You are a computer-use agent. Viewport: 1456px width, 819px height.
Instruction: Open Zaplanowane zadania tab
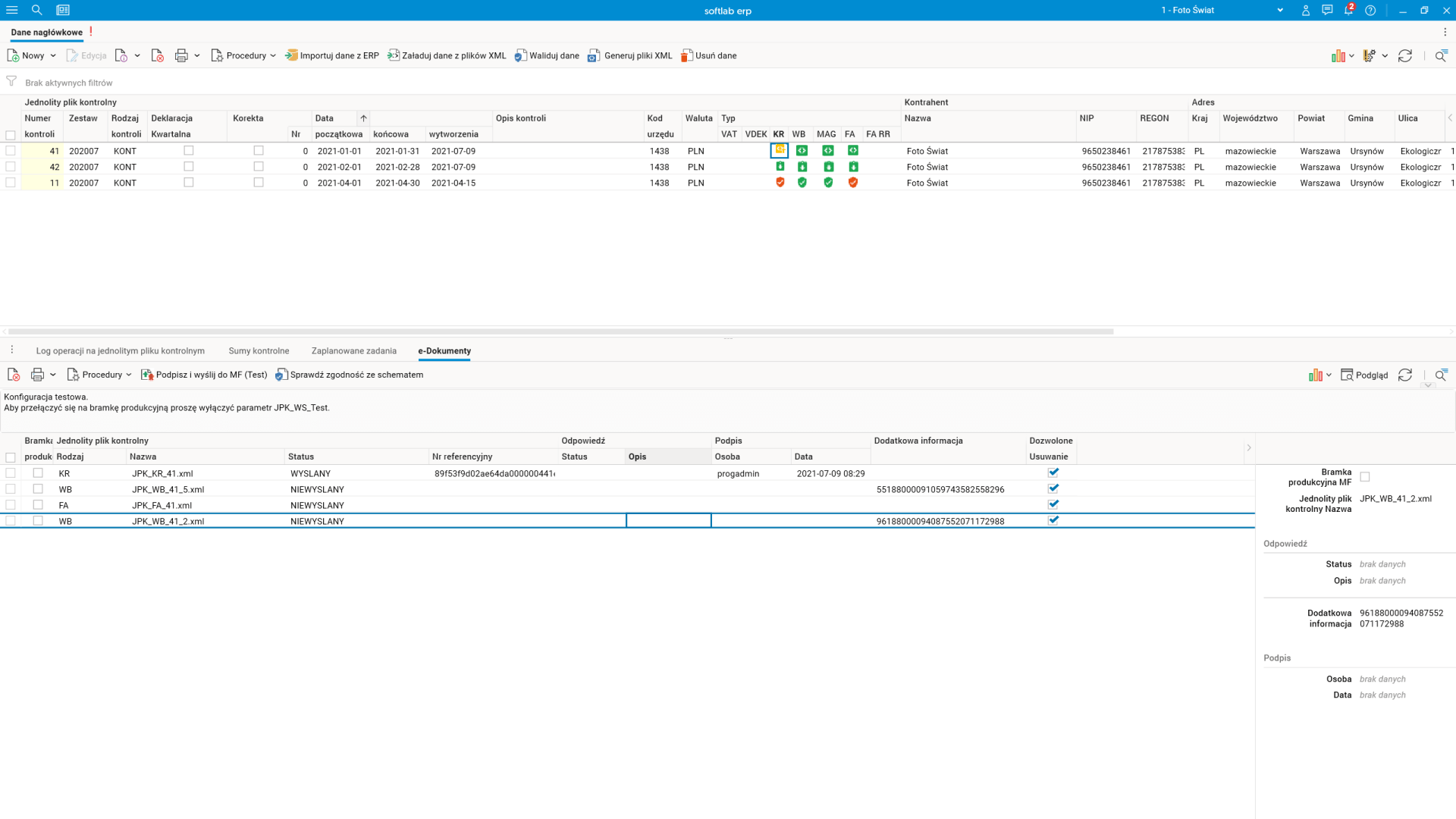tap(353, 351)
